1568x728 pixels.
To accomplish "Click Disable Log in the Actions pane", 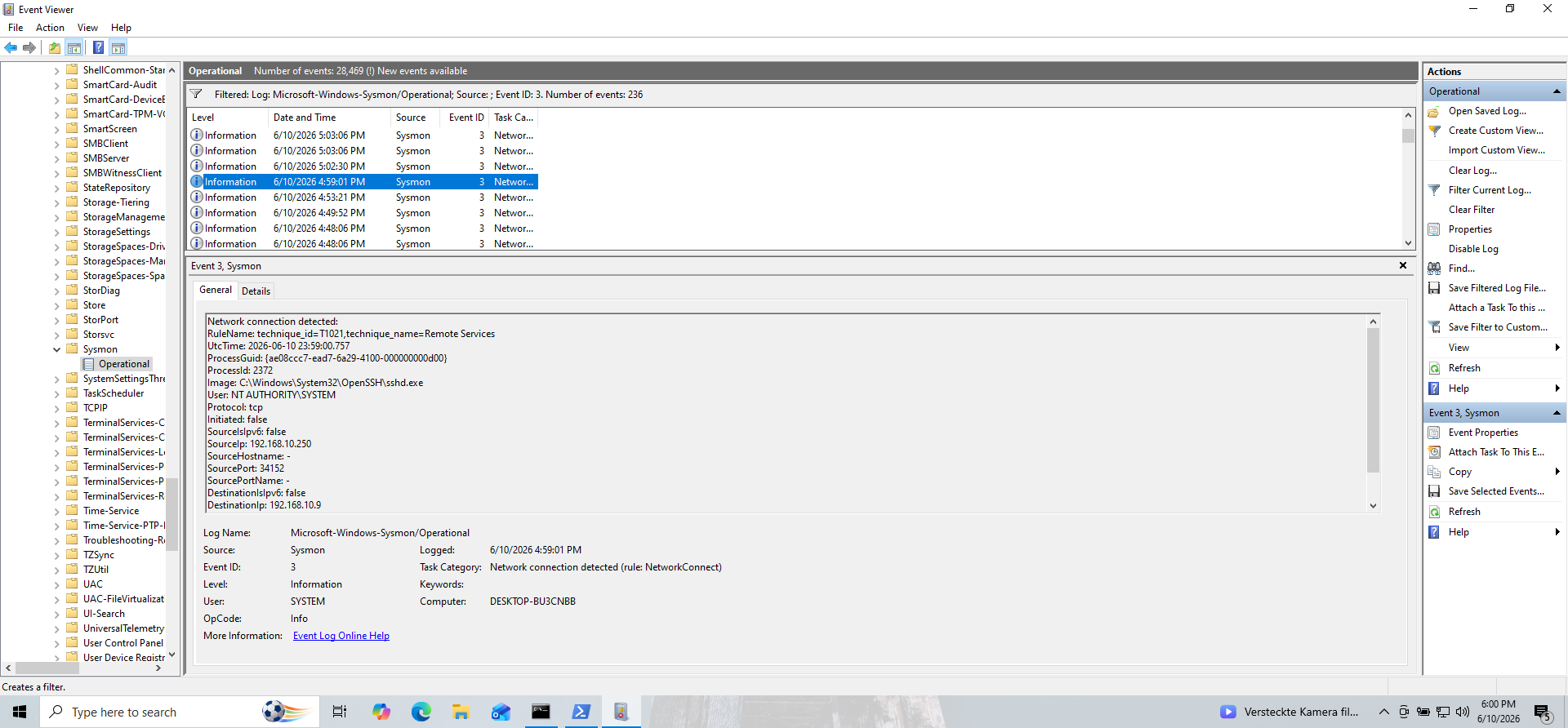I will click(1473, 249).
